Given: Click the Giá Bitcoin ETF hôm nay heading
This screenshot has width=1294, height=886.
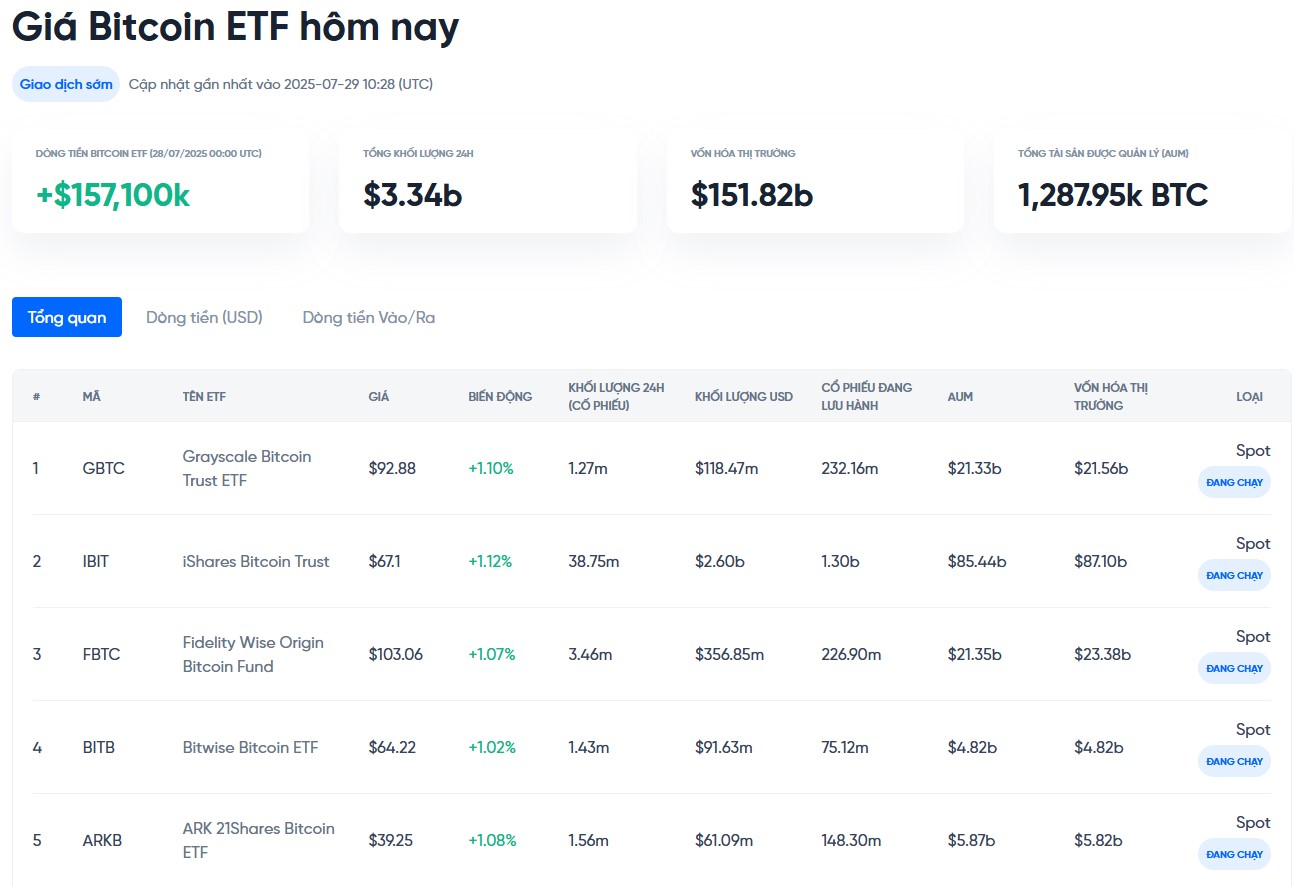Looking at the screenshot, I should [236, 26].
